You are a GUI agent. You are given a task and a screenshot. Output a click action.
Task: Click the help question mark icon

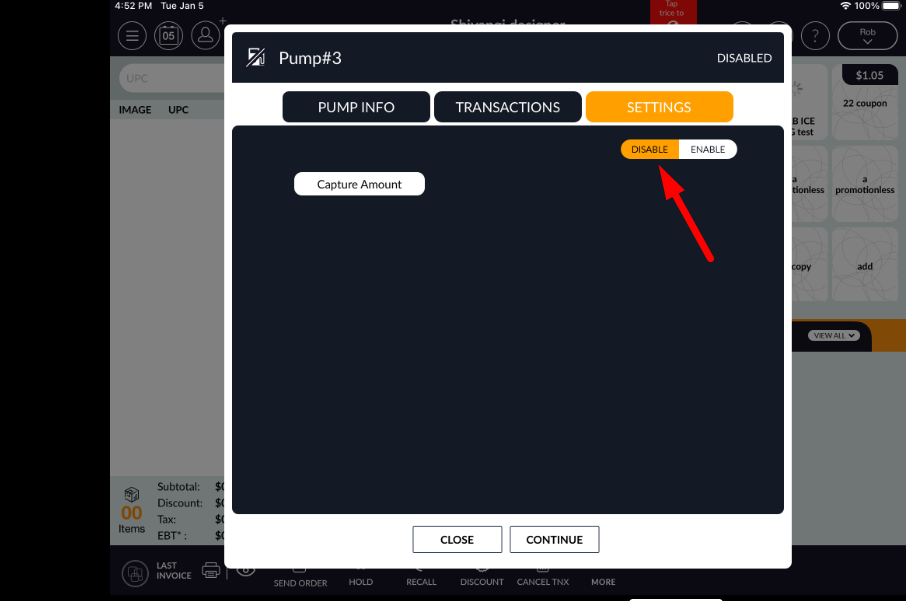pyautogui.click(x=816, y=37)
